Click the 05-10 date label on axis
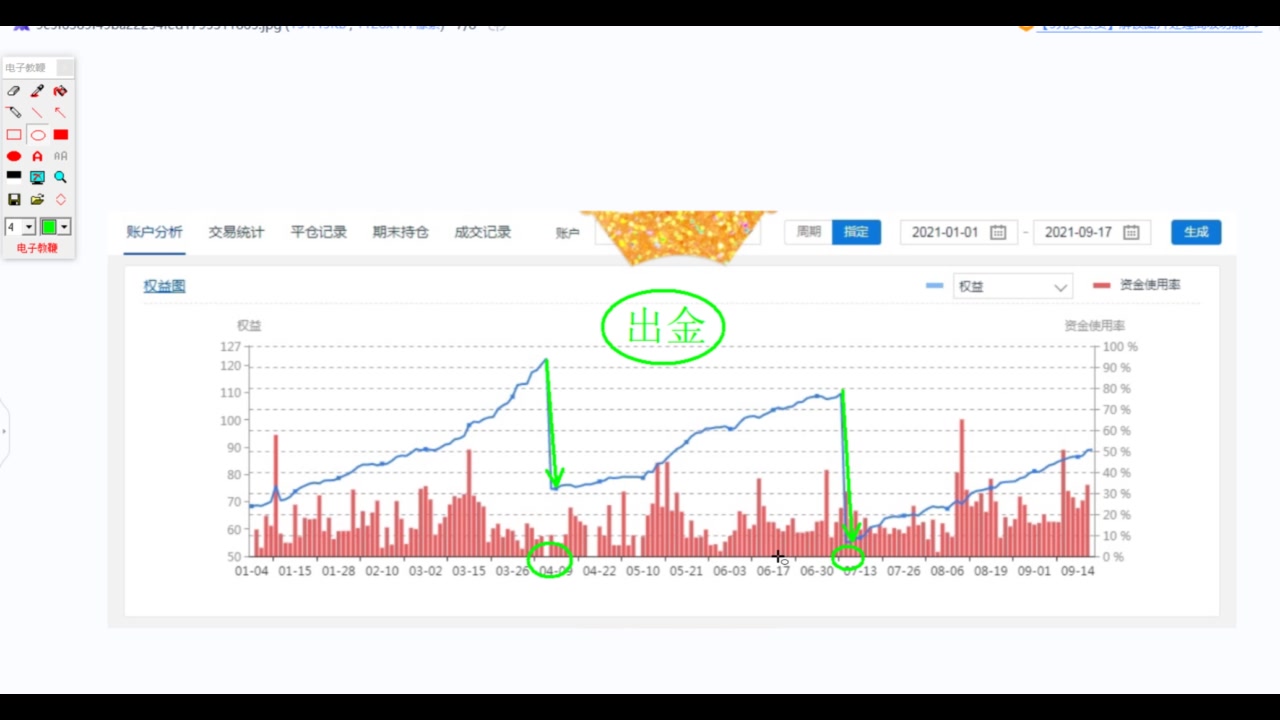The width and height of the screenshot is (1280, 720). pyautogui.click(x=643, y=571)
